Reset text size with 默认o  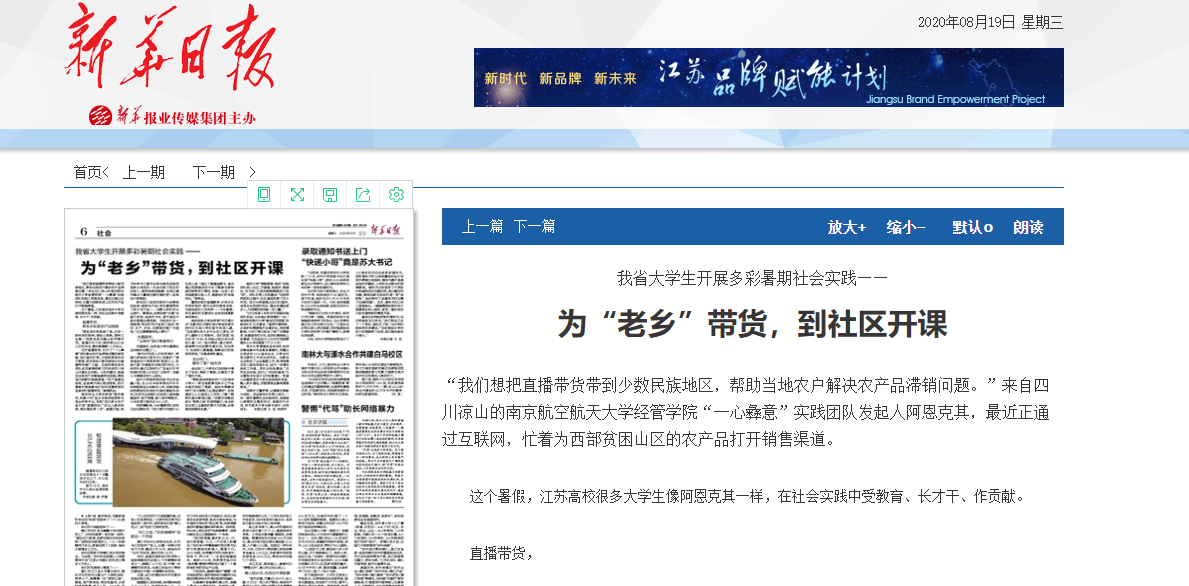tap(972, 227)
